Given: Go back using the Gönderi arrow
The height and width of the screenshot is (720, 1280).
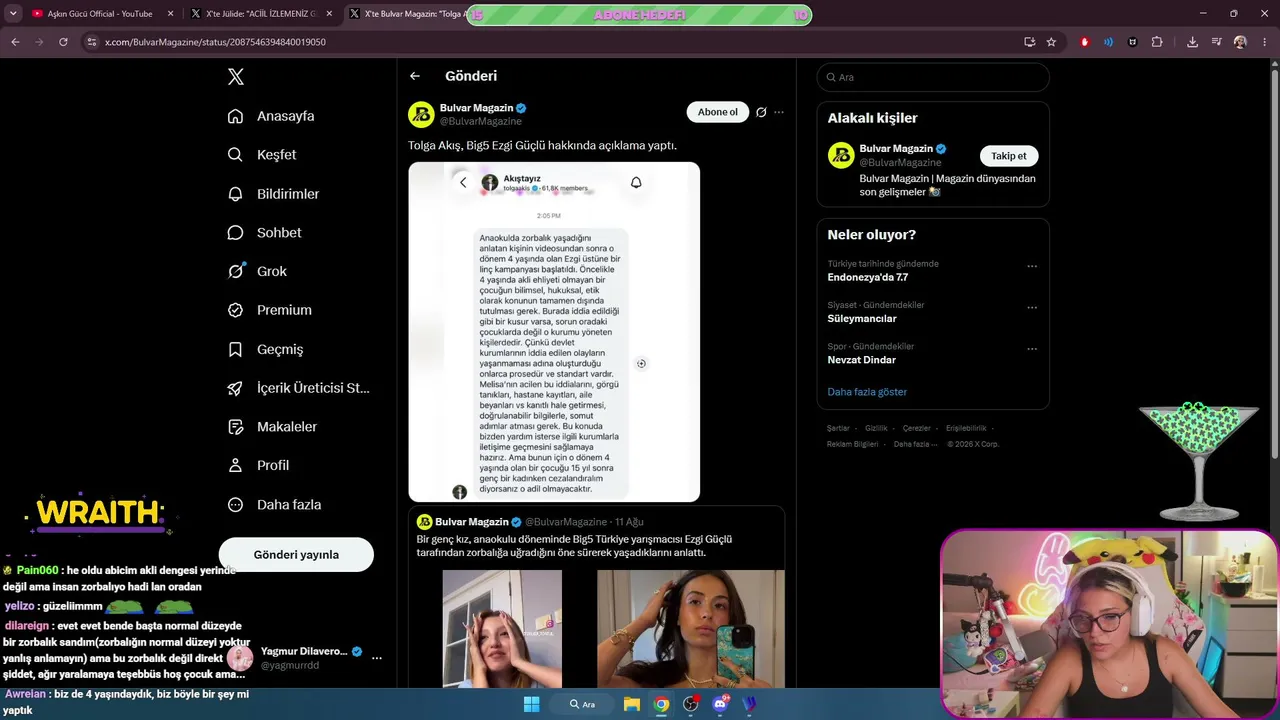Looking at the screenshot, I should pos(415,76).
